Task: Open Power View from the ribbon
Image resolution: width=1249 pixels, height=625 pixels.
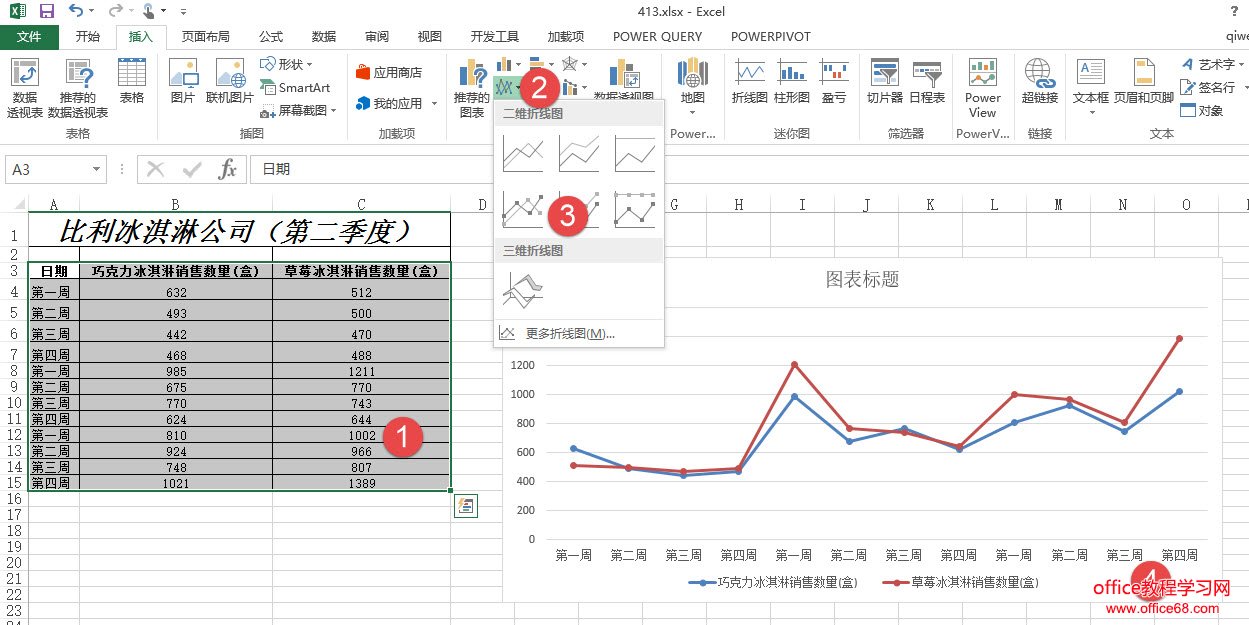Action: [x=982, y=82]
